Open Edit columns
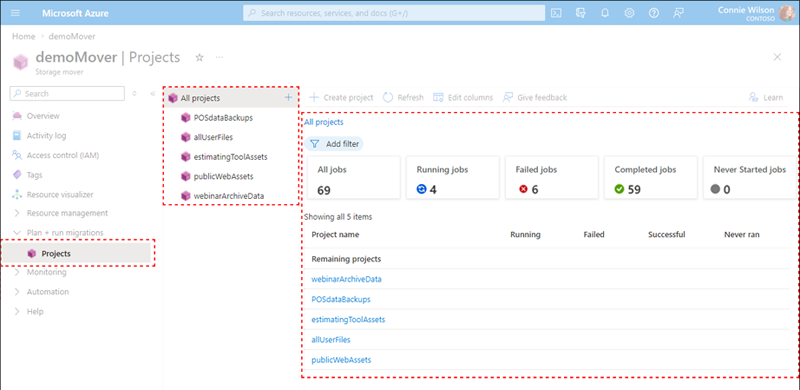 point(463,98)
